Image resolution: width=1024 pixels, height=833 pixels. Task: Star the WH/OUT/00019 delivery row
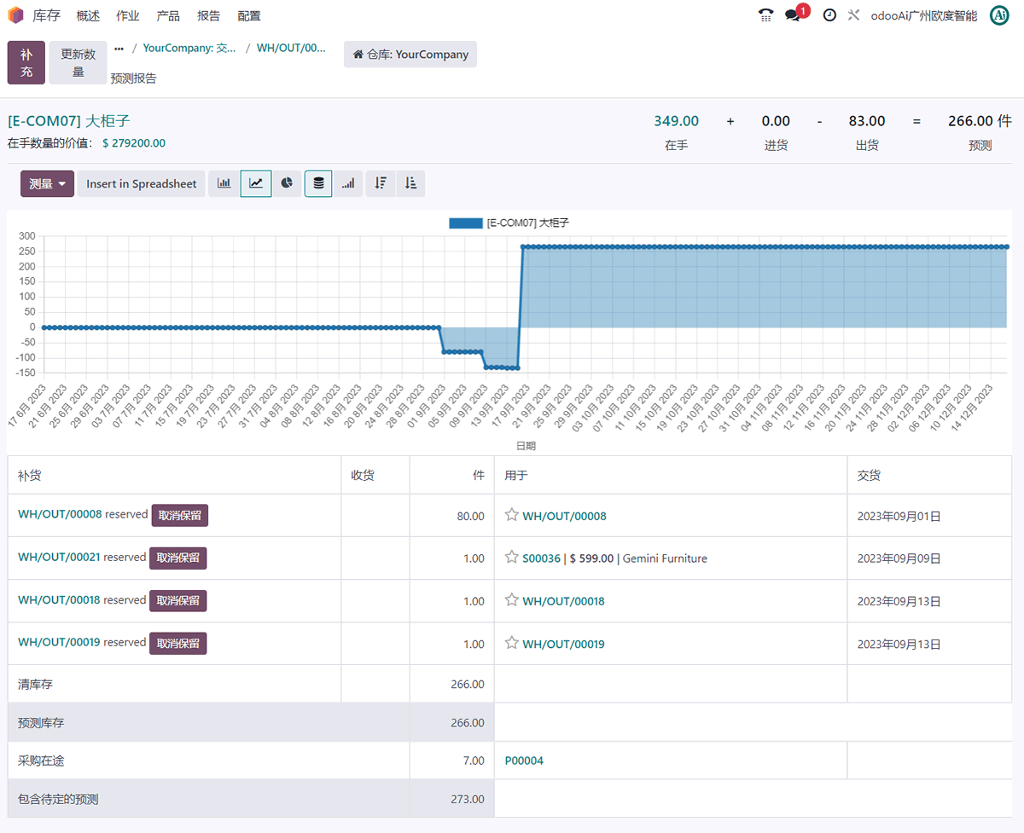(x=511, y=643)
